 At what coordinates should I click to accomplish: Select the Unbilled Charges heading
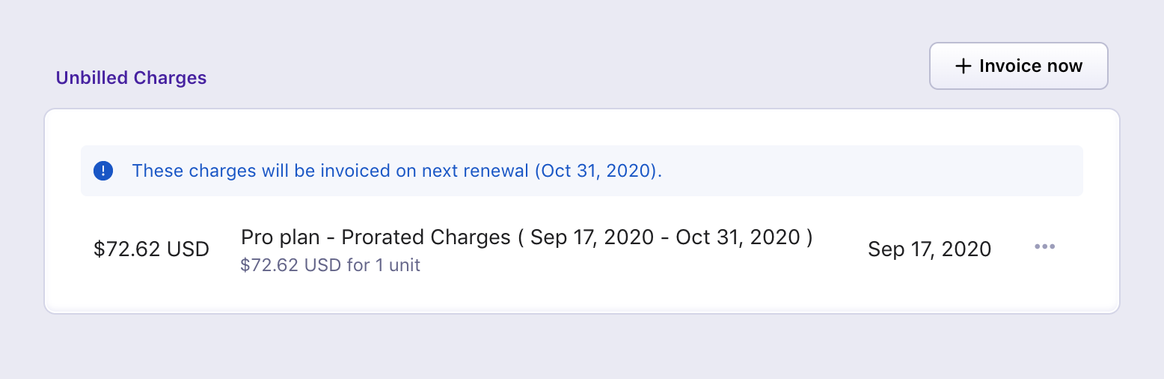click(131, 78)
